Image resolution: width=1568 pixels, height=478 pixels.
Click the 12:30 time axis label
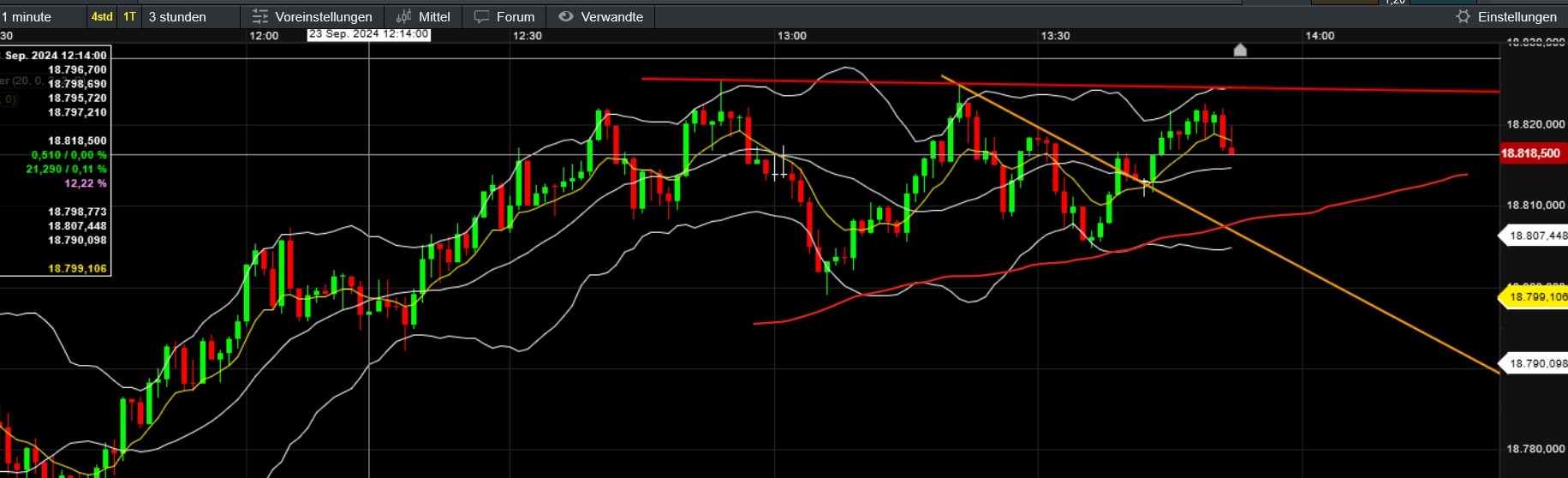(x=528, y=36)
